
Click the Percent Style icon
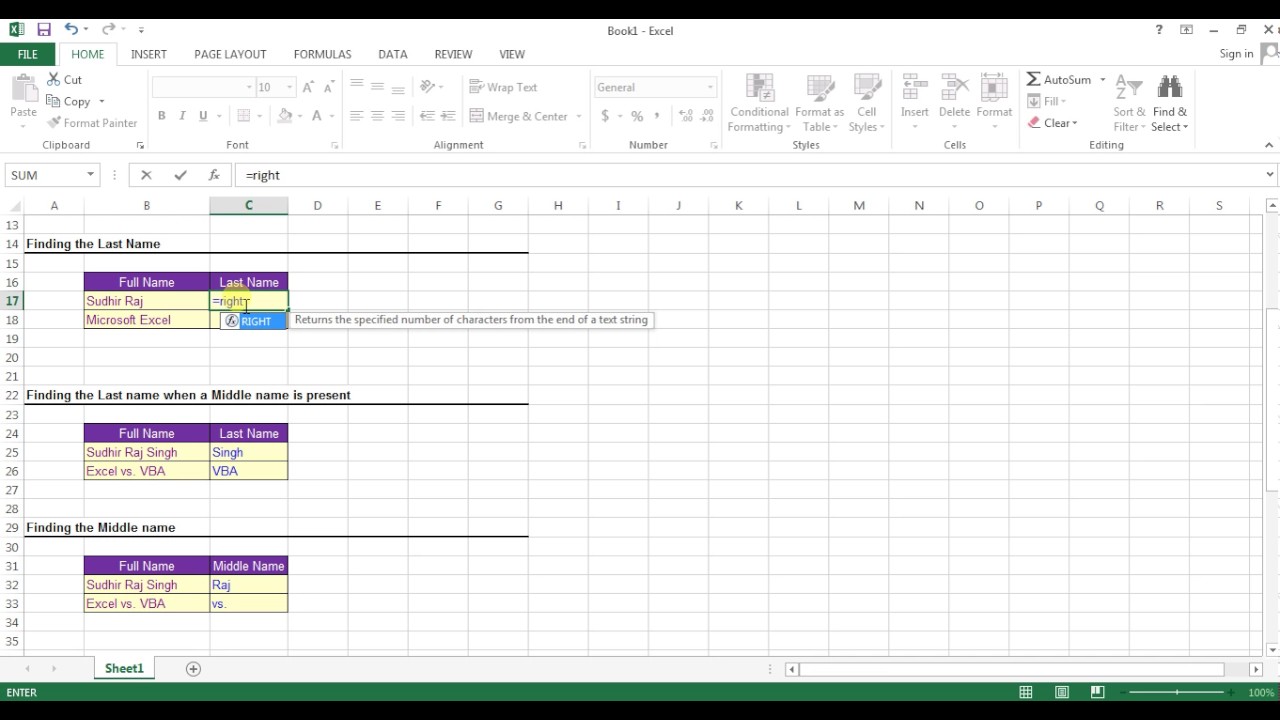pyautogui.click(x=637, y=116)
